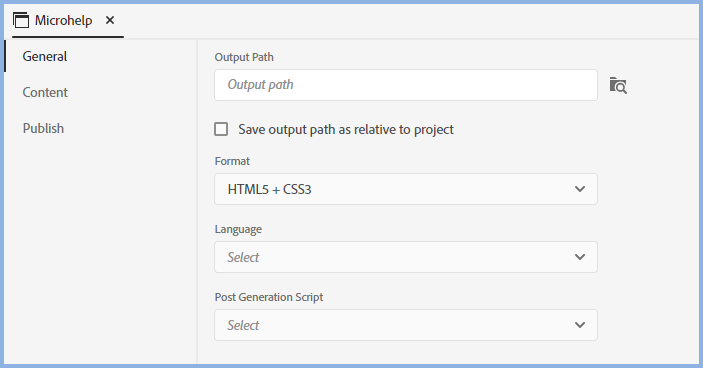Screen dimensions: 703x368
Task: Enable Save output path as relative to project
Action: click(x=221, y=129)
